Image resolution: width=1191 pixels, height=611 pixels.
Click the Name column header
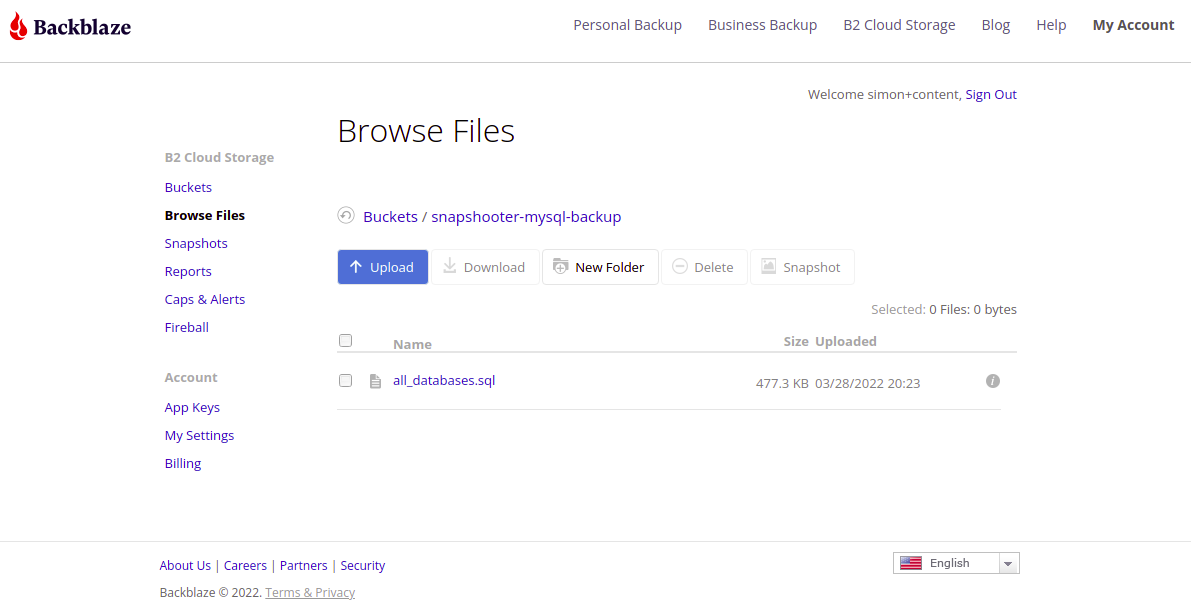click(412, 344)
